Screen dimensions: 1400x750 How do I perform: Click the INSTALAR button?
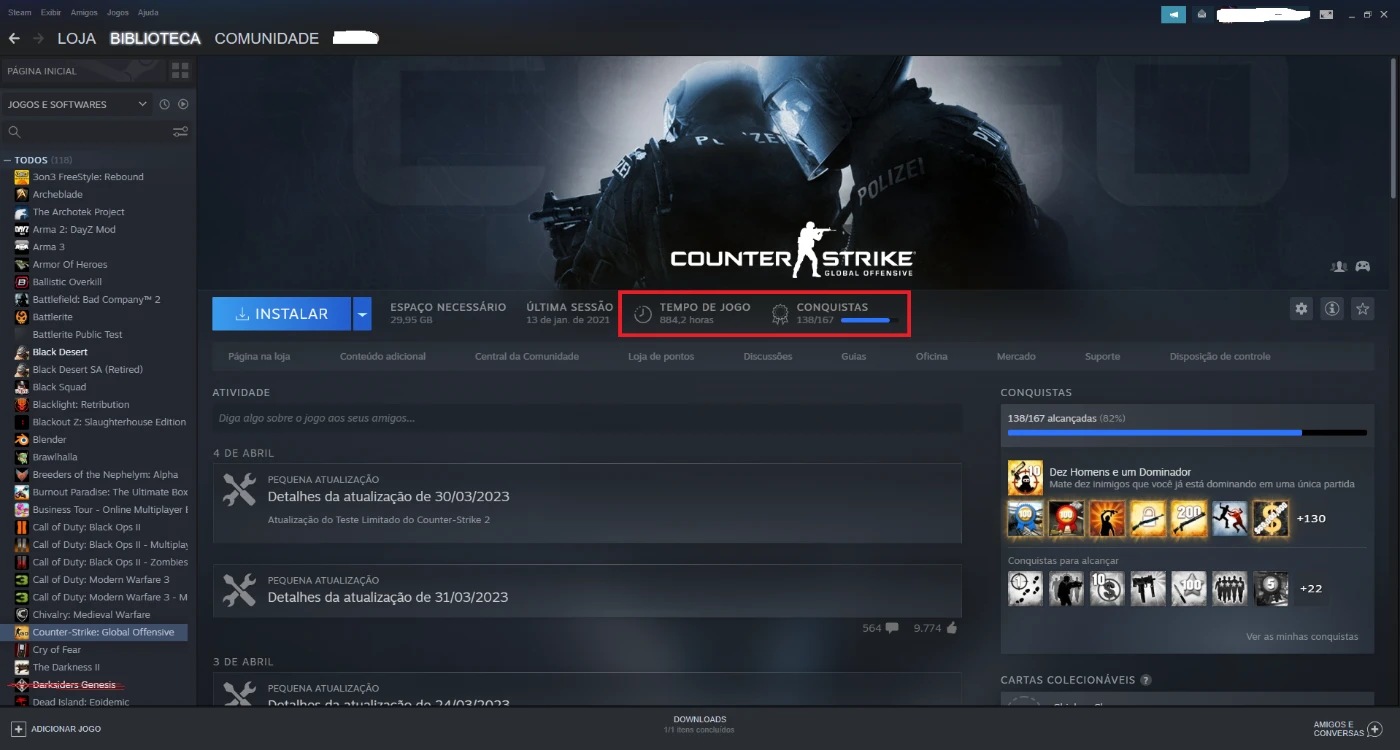282,314
